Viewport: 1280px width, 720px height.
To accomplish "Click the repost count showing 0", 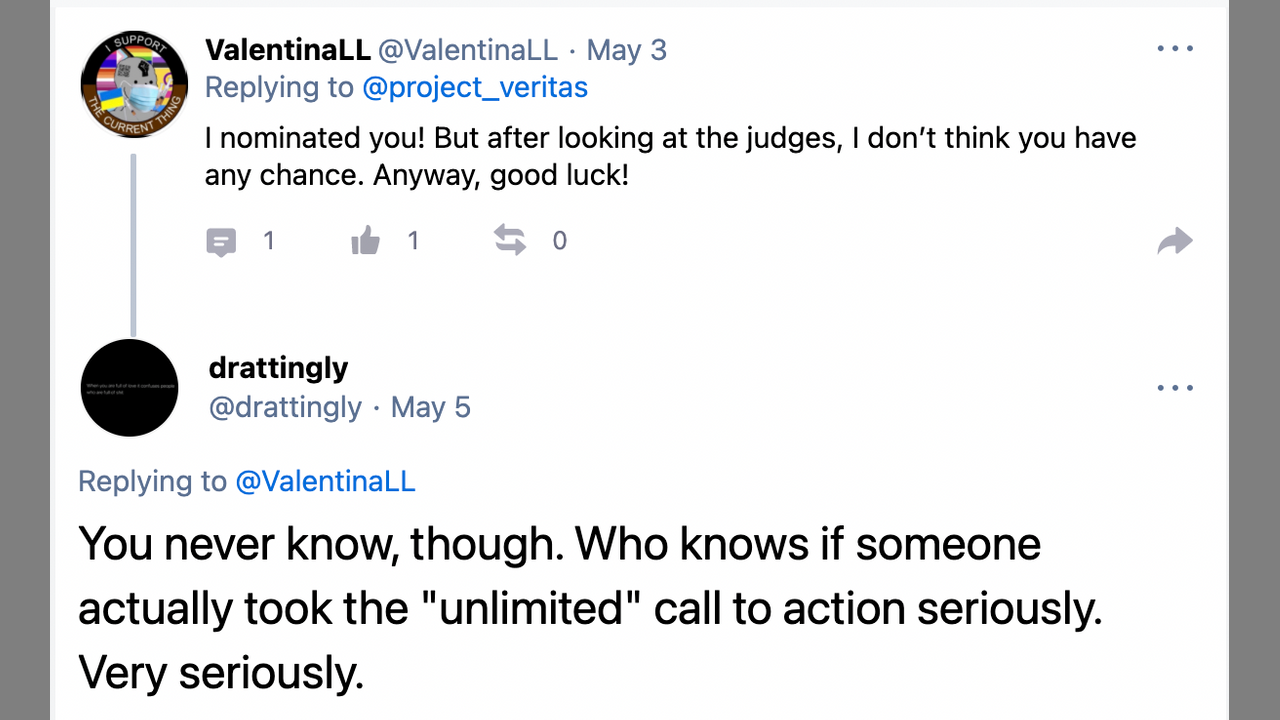I will pyautogui.click(x=559, y=241).
